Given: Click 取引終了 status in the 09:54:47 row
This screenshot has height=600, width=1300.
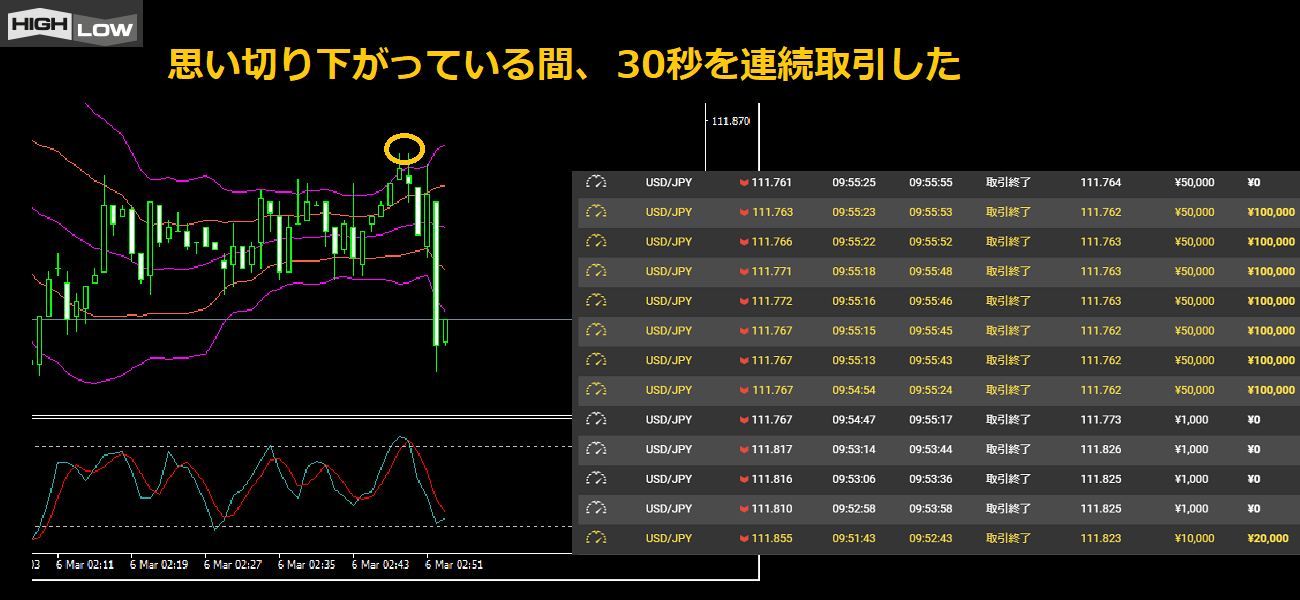Looking at the screenshot, I should click(x=1008, y=420).
